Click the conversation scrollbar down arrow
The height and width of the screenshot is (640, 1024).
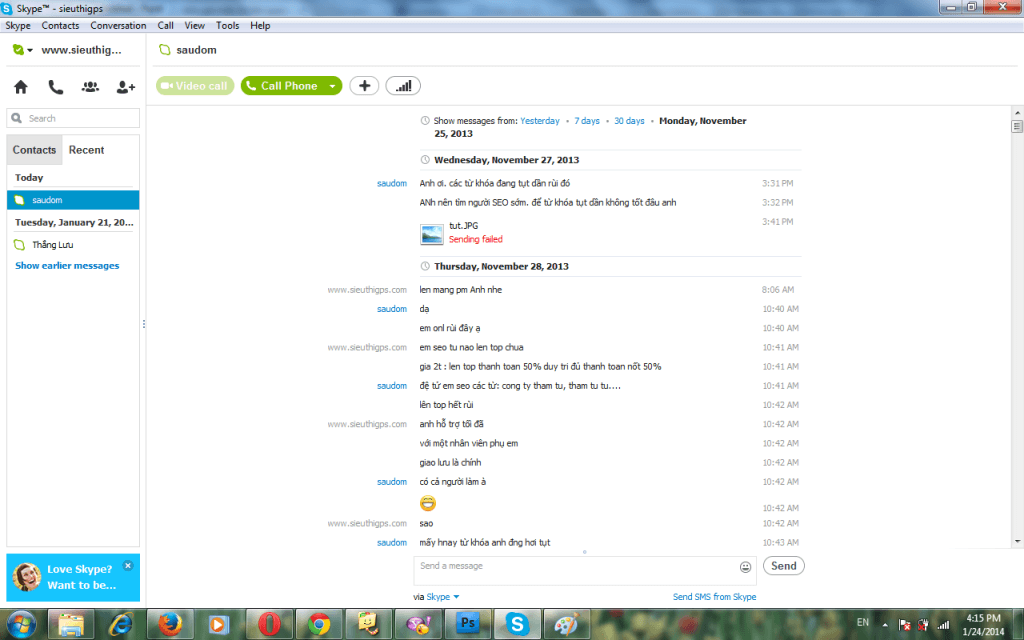click(x=1017, y=541)
